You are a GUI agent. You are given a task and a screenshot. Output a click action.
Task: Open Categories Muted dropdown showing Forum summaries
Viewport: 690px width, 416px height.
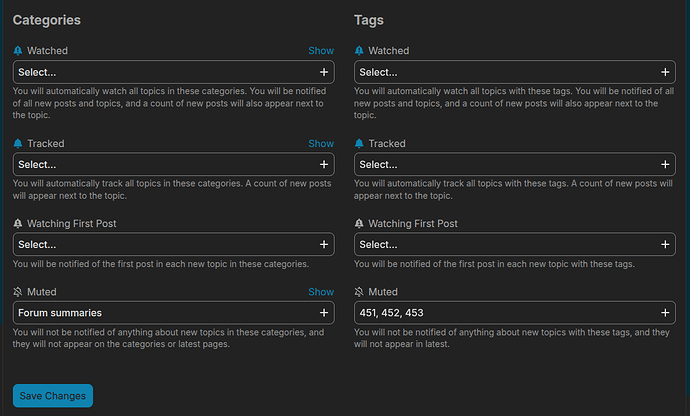tap(173, 313)
